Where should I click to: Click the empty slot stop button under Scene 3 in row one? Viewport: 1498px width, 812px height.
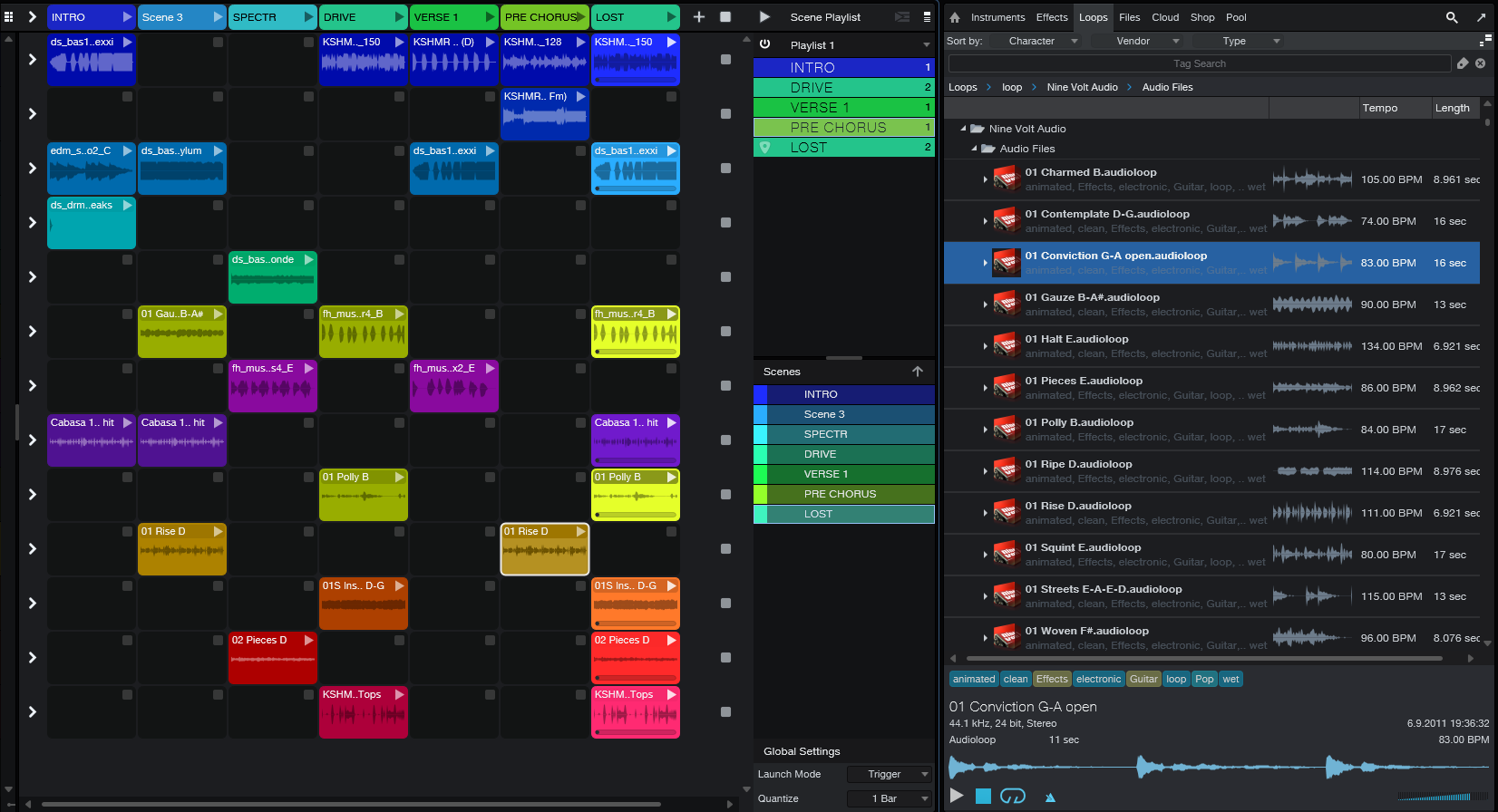click(218, 42)
